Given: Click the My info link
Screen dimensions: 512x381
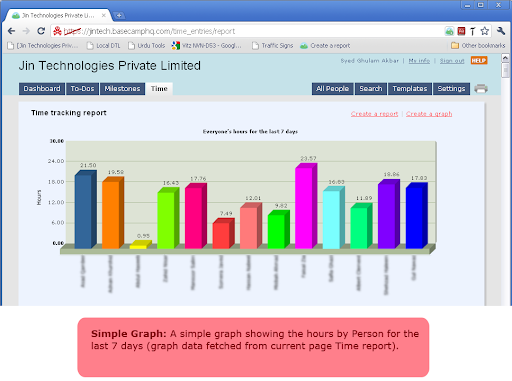Looking at the screenshot, I should [419, 61].
